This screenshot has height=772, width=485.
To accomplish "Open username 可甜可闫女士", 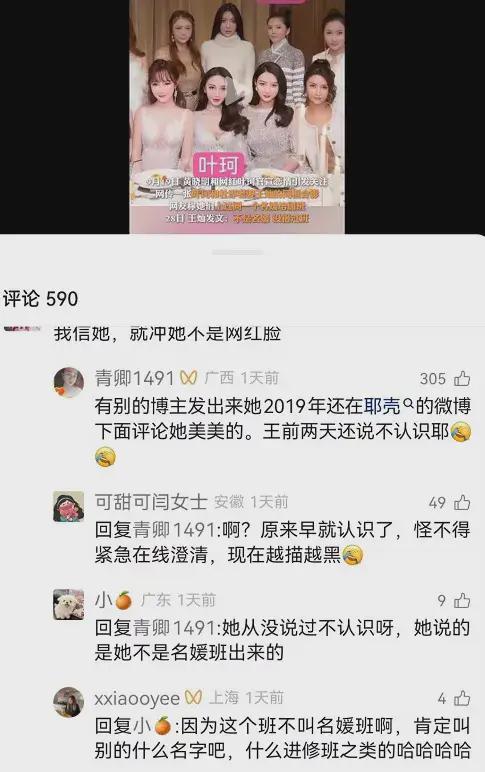I will (151, 502).
